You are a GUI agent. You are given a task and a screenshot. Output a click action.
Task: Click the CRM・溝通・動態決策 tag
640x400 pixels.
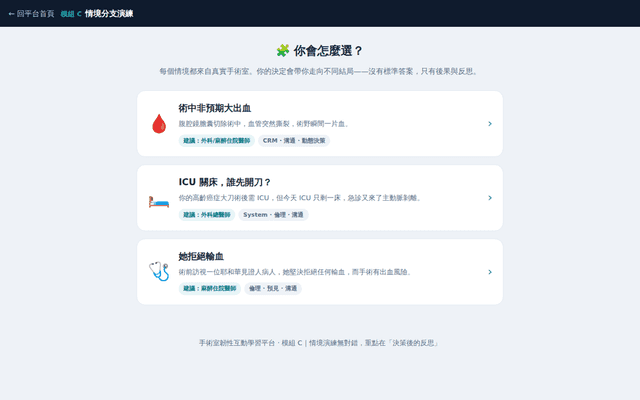(x=294, y=140)
